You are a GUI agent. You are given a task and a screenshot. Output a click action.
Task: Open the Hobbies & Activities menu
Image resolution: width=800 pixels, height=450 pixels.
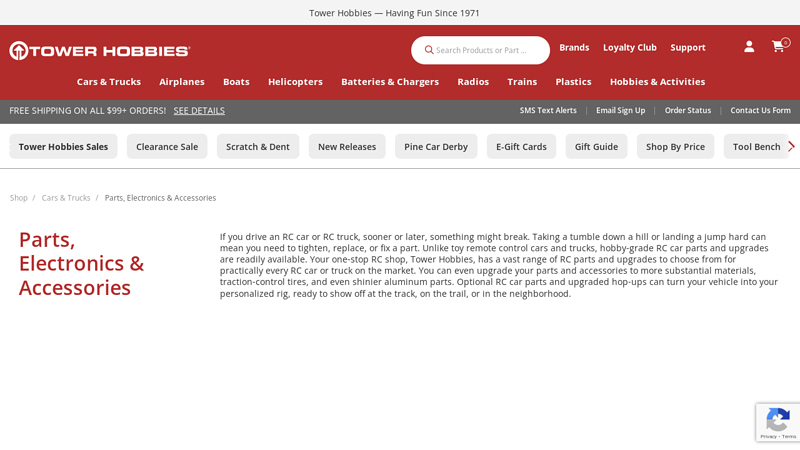pos(657,82)
